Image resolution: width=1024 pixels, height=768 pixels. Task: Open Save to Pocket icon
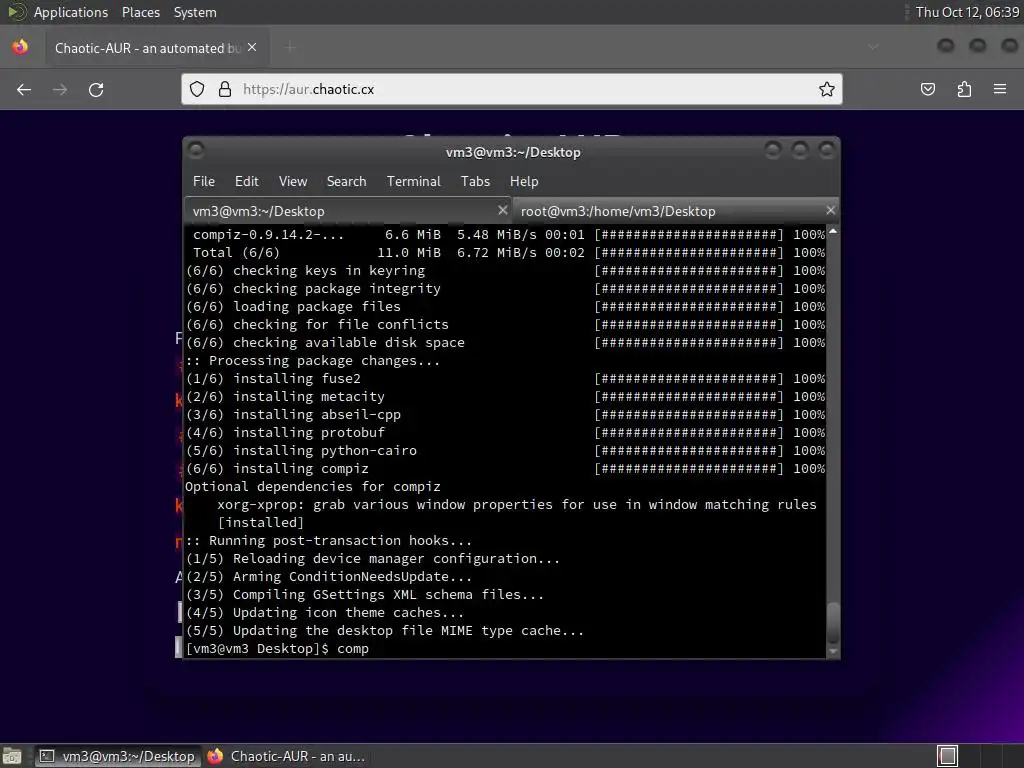(928, 89)
